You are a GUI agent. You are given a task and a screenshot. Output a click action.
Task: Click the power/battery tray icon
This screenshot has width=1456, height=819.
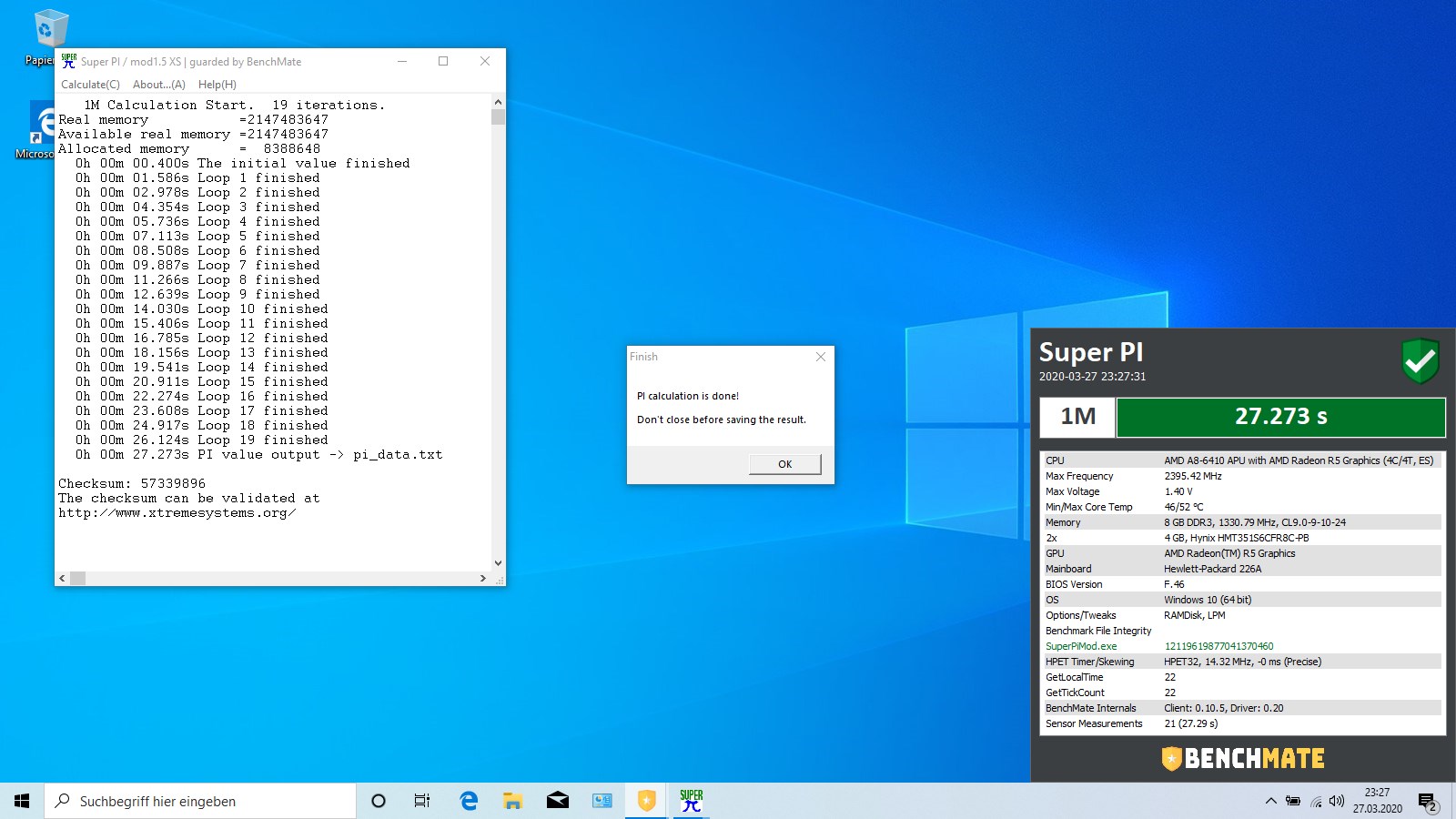(1293, 801)
